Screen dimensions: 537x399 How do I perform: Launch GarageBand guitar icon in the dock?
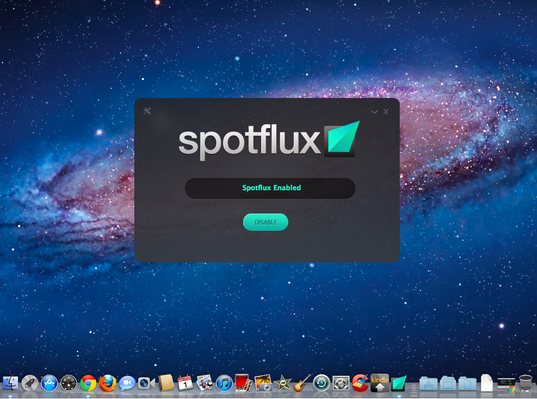pos(302,383)
